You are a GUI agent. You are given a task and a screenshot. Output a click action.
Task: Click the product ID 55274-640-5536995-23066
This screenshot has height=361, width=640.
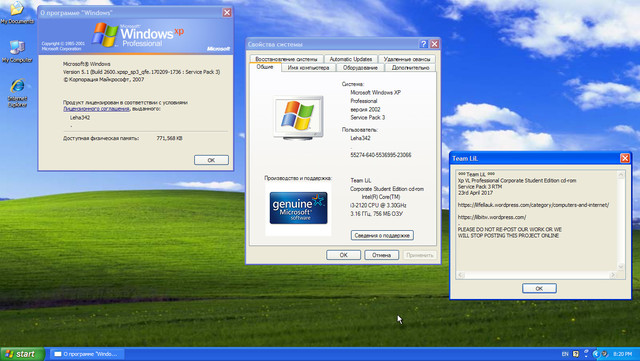(380, 155)
